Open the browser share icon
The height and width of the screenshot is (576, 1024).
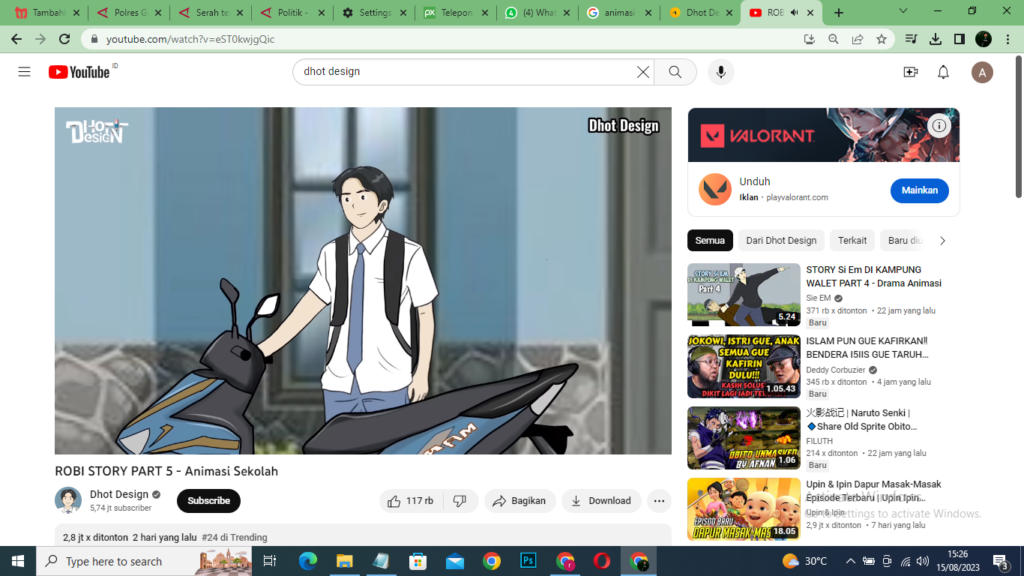(857, 39)
